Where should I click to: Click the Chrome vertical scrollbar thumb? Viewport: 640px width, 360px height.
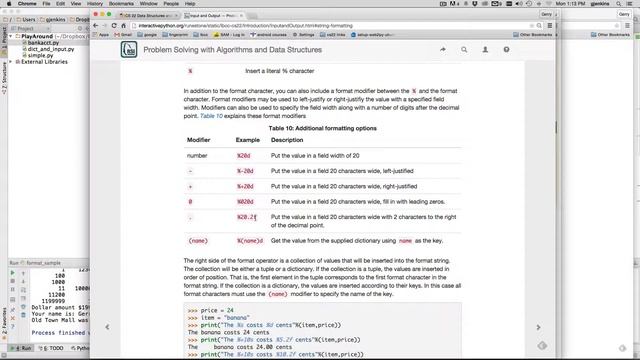point(556,127)
